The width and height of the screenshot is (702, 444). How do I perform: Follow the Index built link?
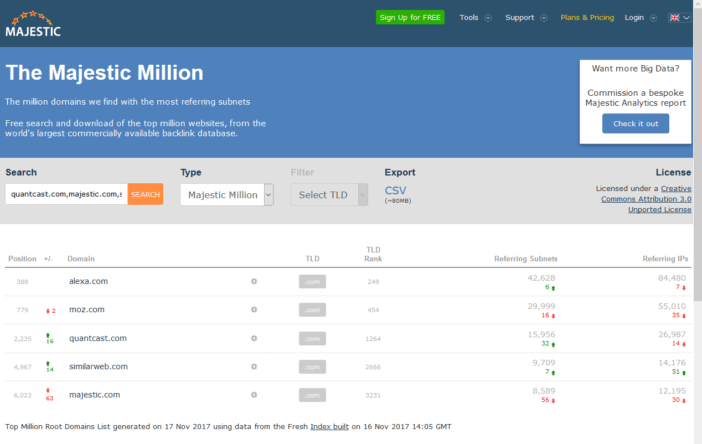tap(330, 427)
